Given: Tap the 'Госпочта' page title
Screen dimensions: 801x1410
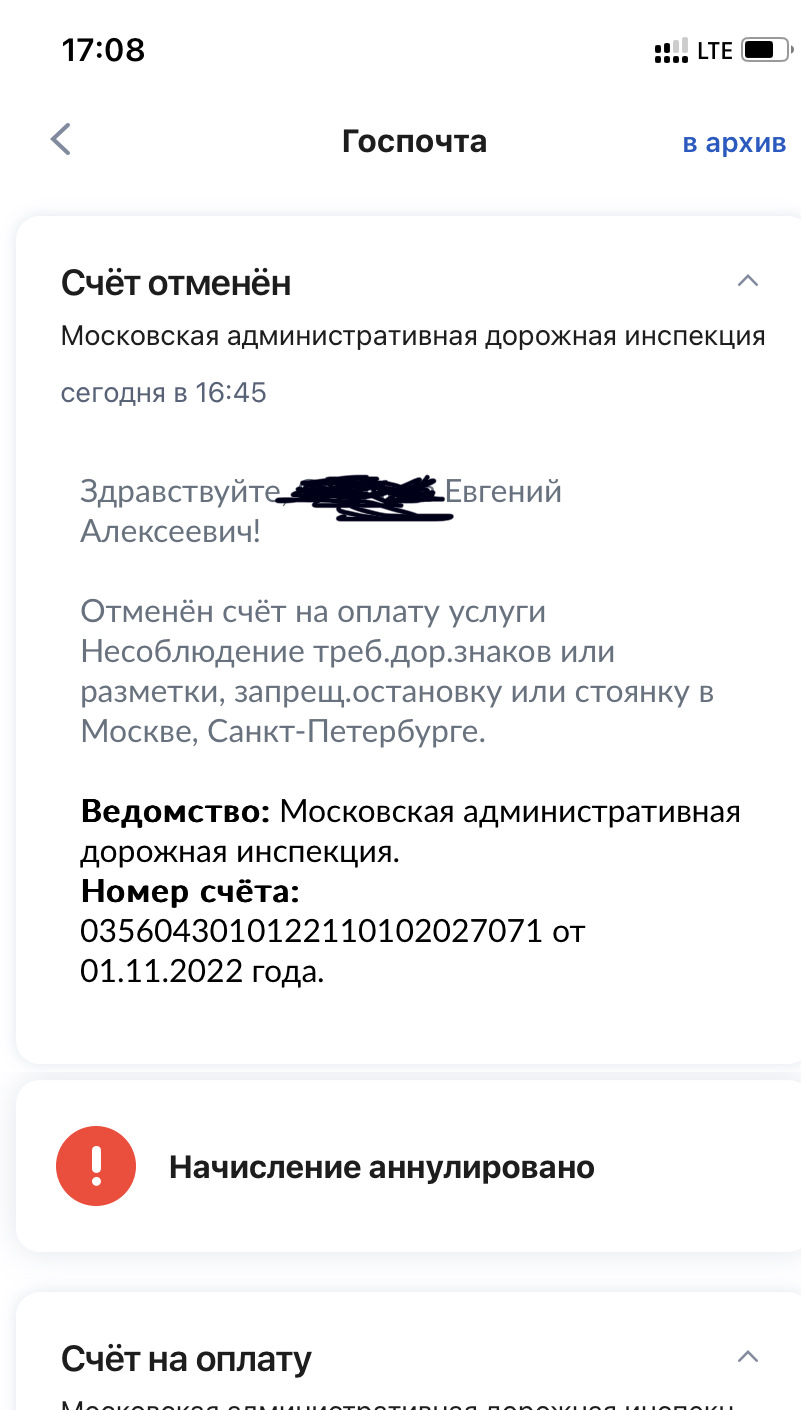Looking at the screenshot, I should (x=414, y=141).
